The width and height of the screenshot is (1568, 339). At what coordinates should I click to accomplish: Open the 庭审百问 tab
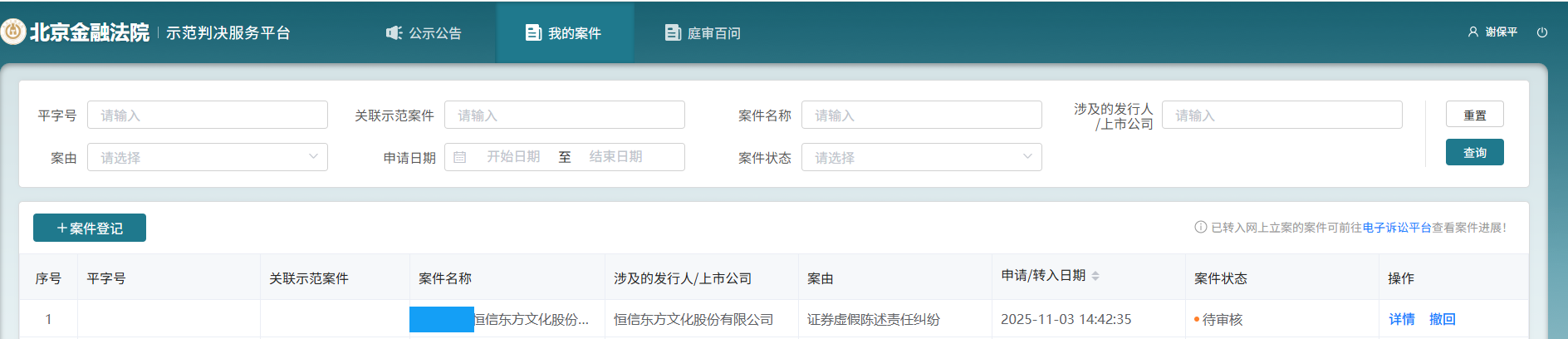click(703, 32)
